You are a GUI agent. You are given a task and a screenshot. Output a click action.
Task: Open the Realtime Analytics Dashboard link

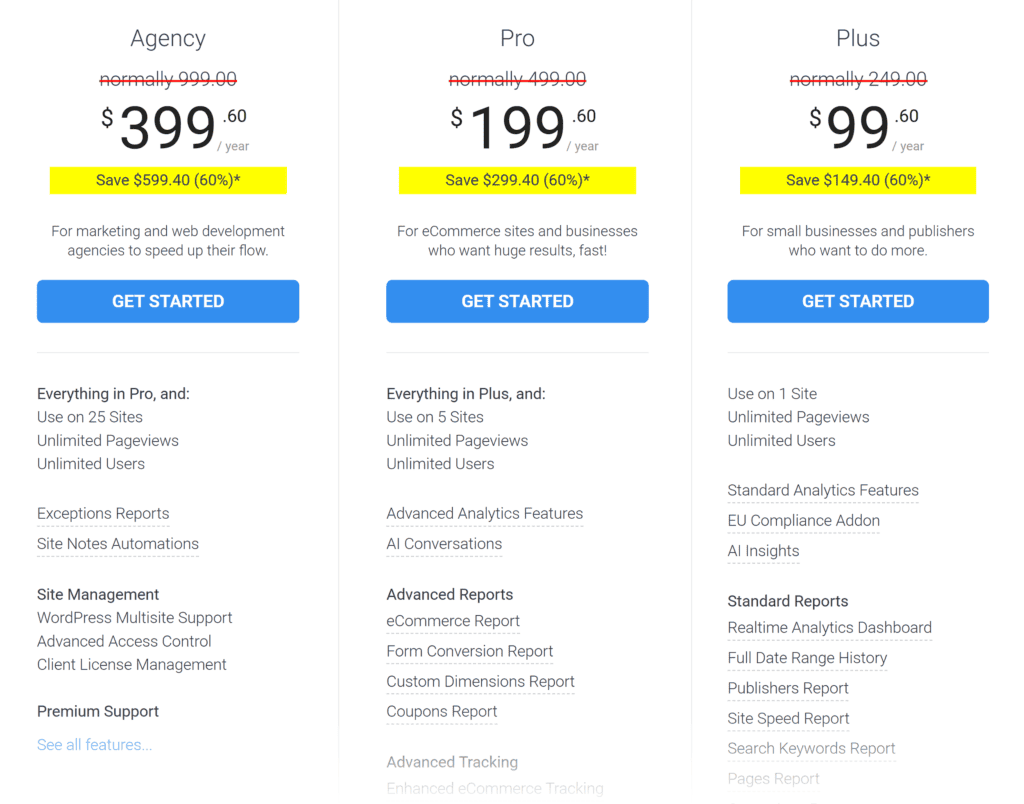click(829, 627)
